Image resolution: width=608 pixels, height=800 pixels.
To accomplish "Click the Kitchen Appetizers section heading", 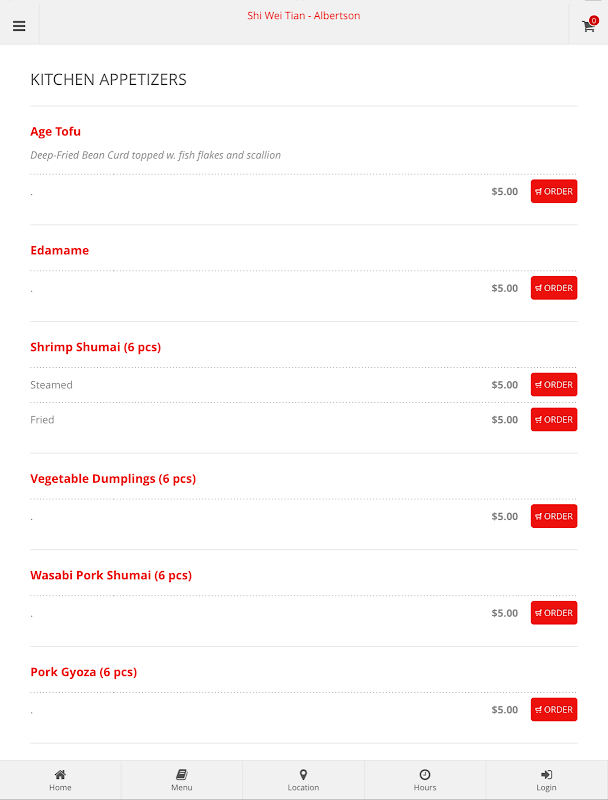I will coord(108,80).
